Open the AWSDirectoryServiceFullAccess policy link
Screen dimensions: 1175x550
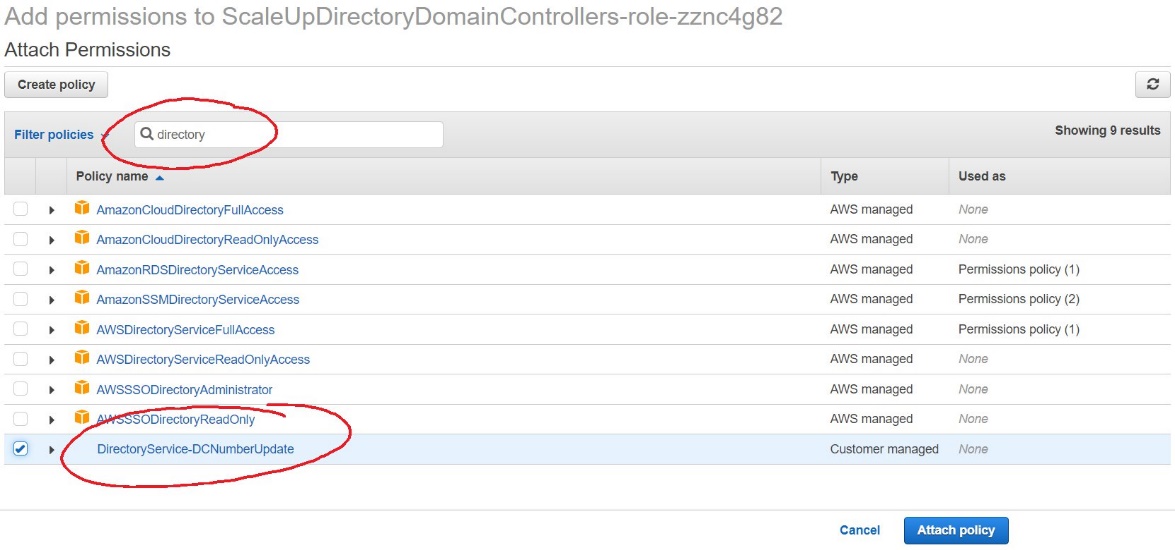click(186, 329)
